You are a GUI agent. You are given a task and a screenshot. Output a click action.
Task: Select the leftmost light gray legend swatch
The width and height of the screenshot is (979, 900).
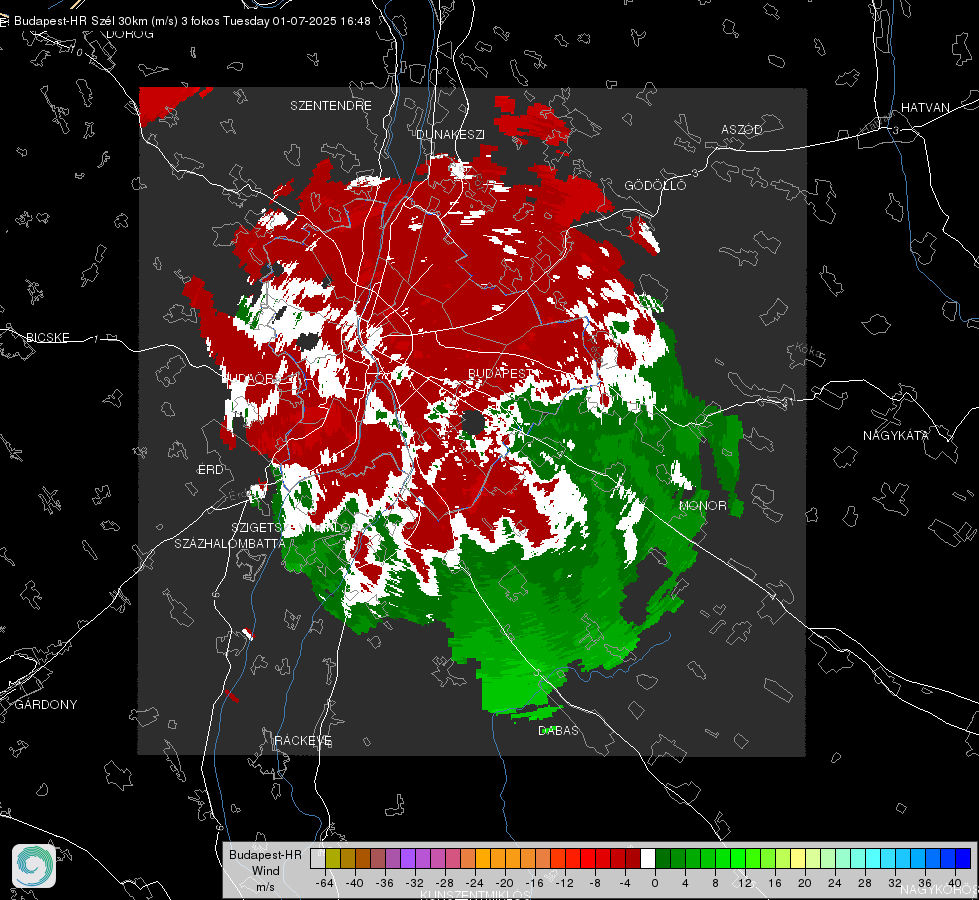pos(318,858)
